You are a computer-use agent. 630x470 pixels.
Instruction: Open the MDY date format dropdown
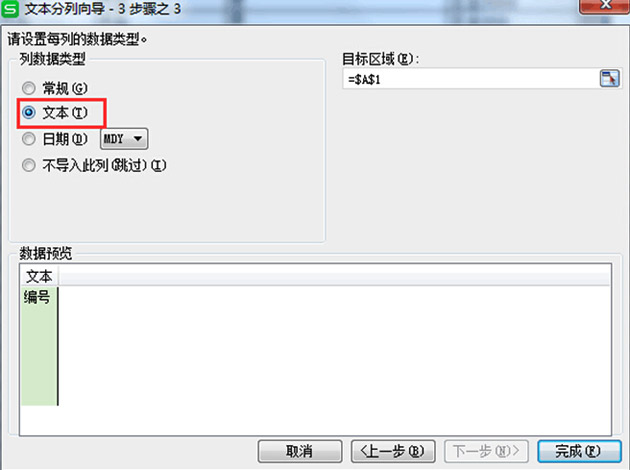click(124, 139)
